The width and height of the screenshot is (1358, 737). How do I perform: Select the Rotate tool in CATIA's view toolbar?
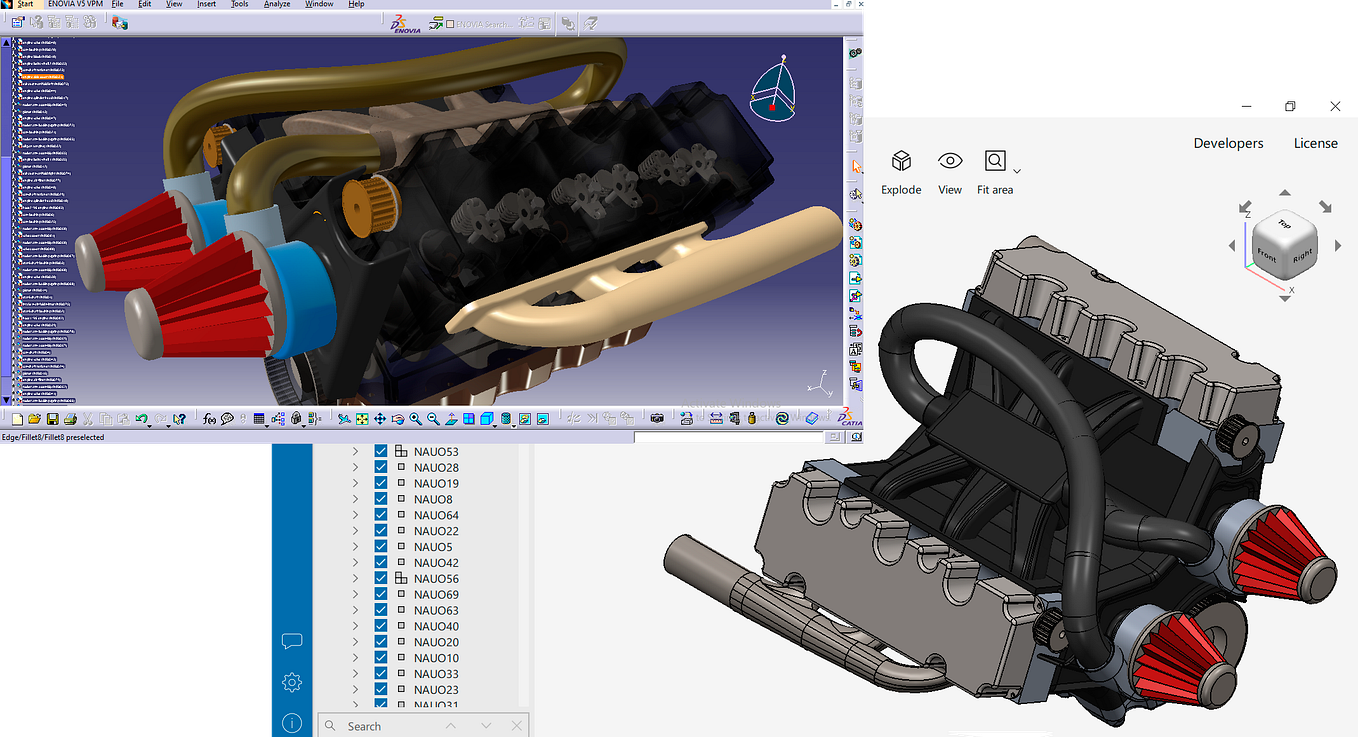click(x=400, y=419)
